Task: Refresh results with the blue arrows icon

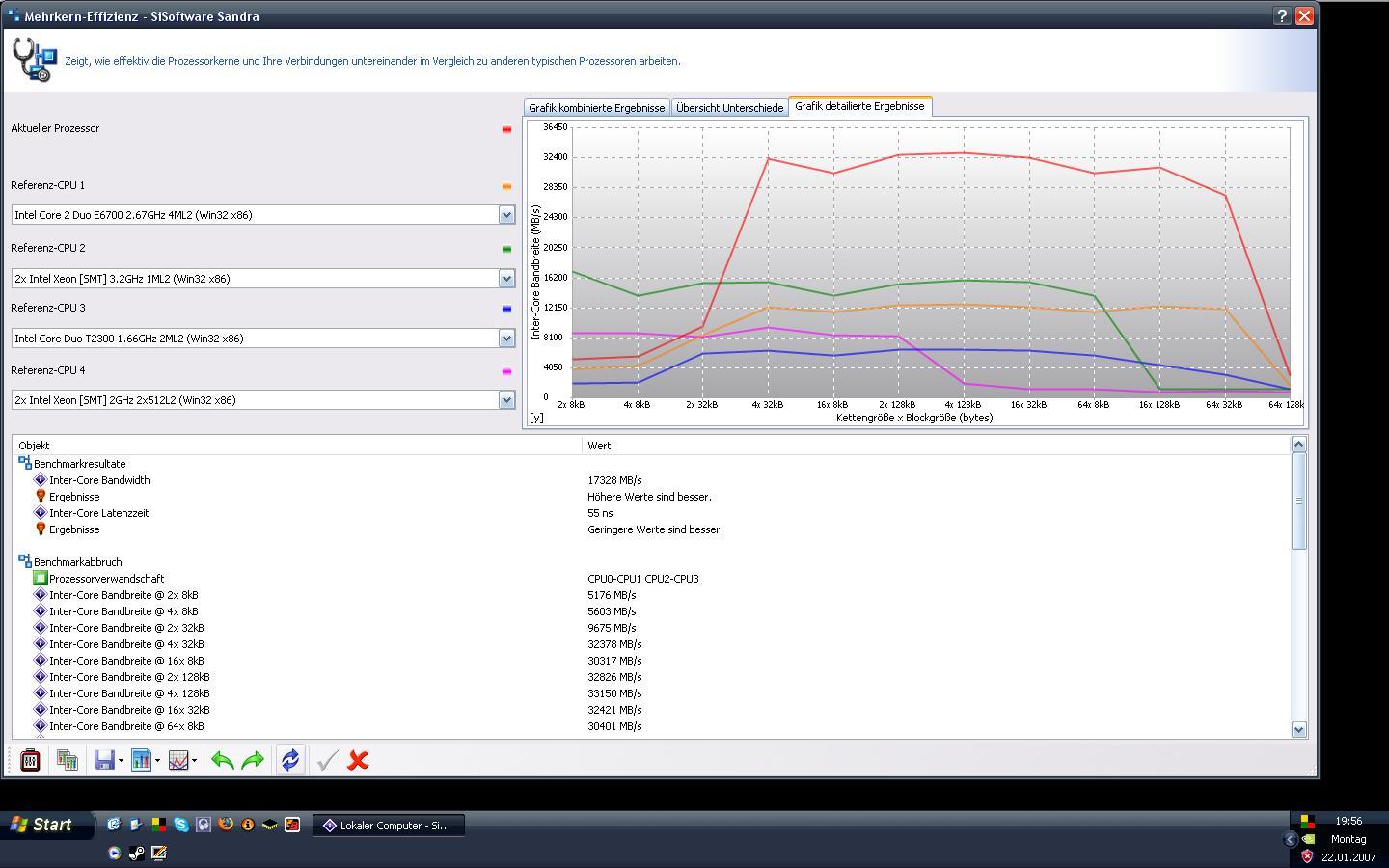Action: tap(290, 761)
